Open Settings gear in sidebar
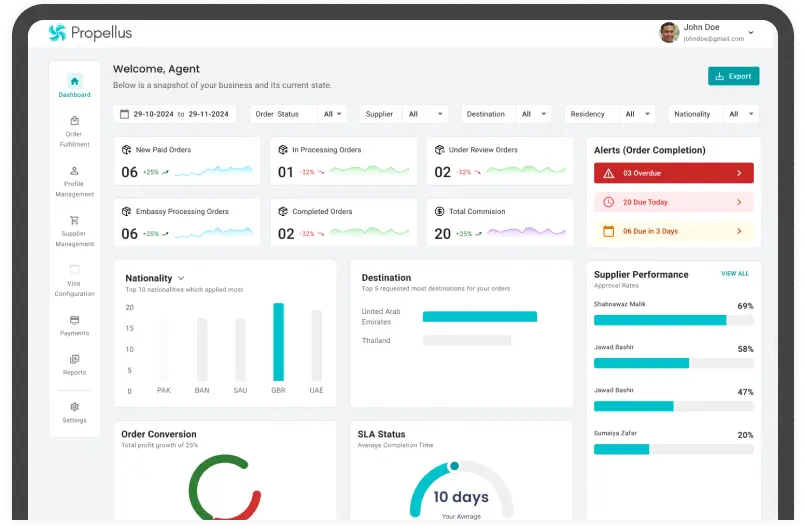This screenshot has width=805, height=530. click(74, 407)
